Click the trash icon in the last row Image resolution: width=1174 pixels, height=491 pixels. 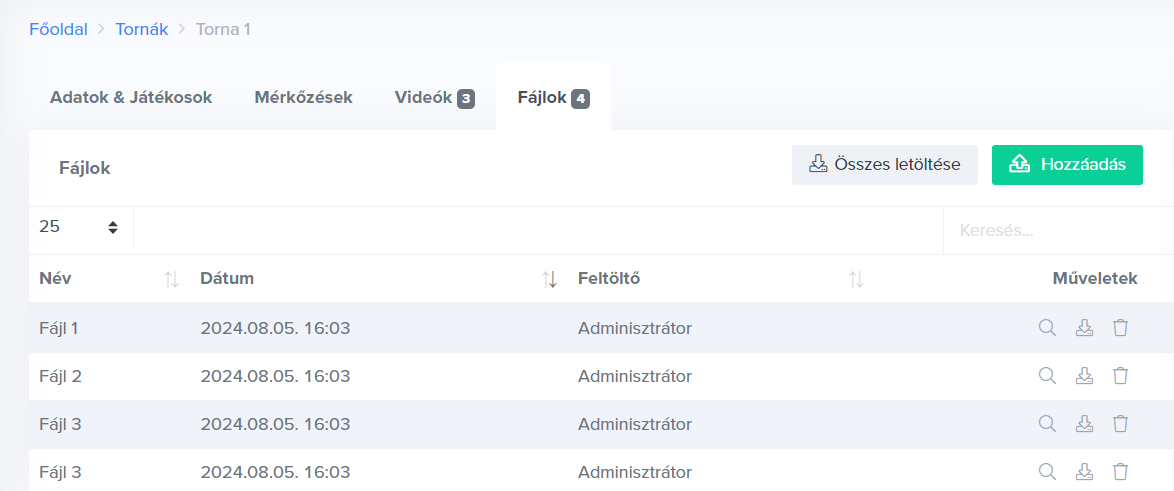pos(1121,471)
